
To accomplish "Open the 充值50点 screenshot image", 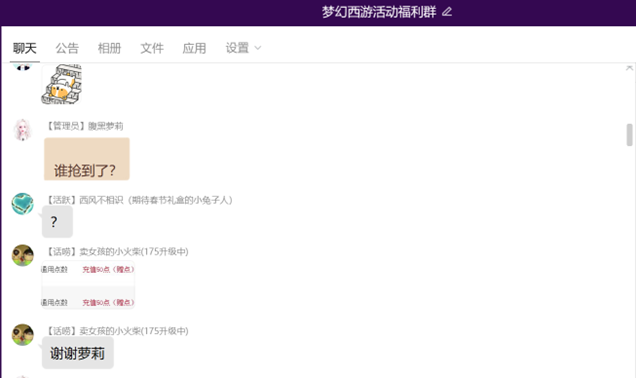I will tap(88, 286).
